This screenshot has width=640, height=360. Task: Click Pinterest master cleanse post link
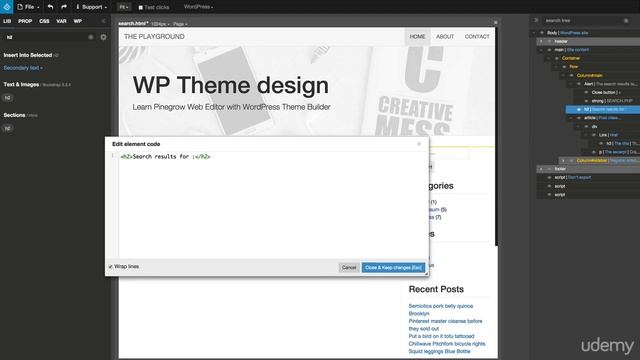pyautogui.click(x=445, y=325)
